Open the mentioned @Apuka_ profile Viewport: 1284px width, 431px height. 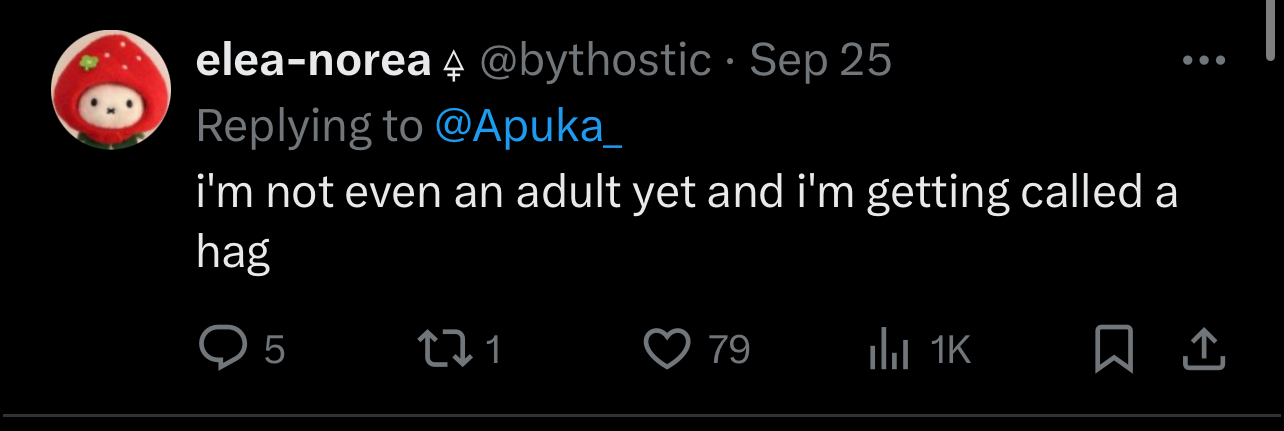pyautogui.click(x=528, y=127)
